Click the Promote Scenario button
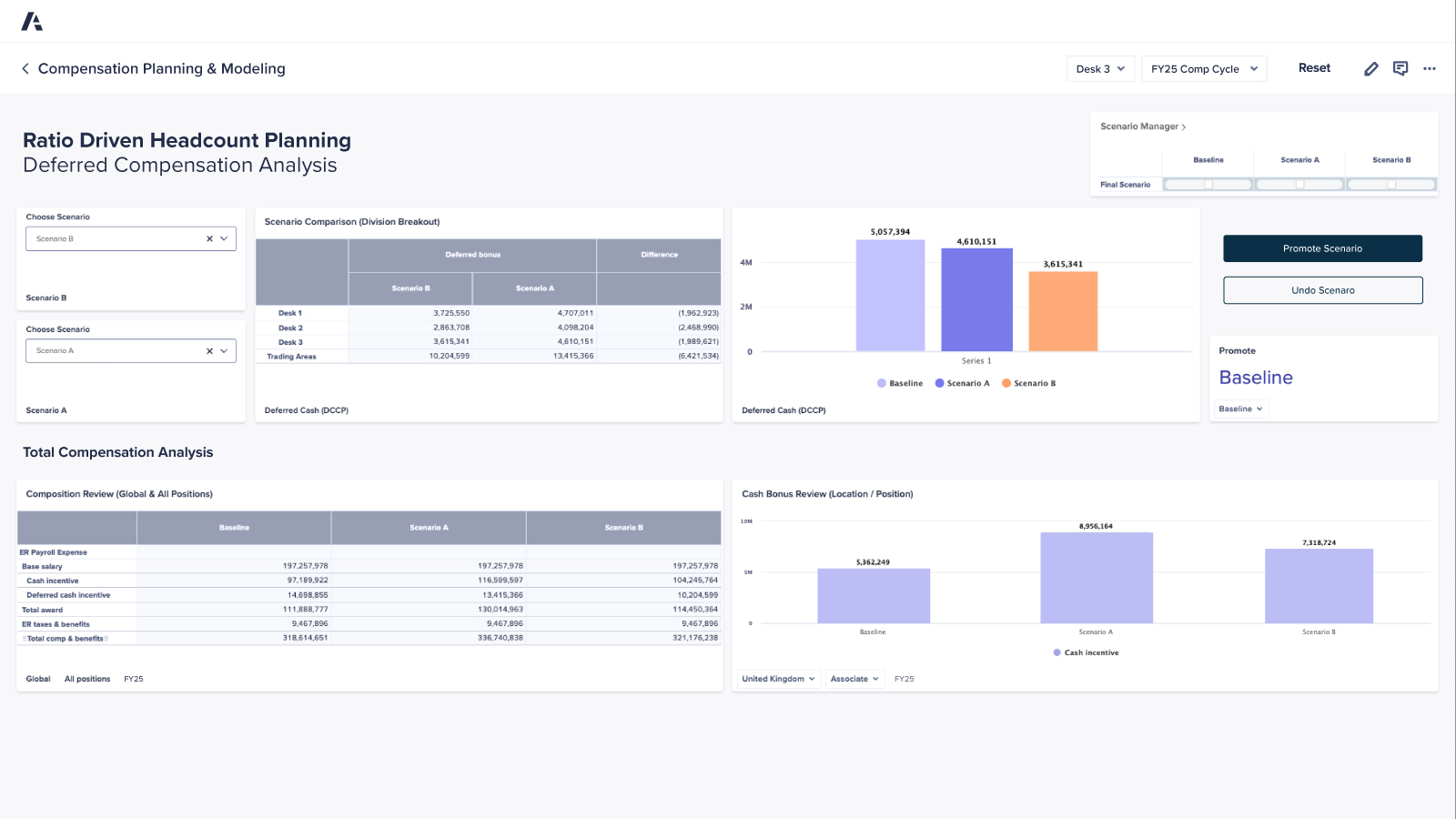The height and width of the screenshot is (819, 1456). (x=1322, y=248)
